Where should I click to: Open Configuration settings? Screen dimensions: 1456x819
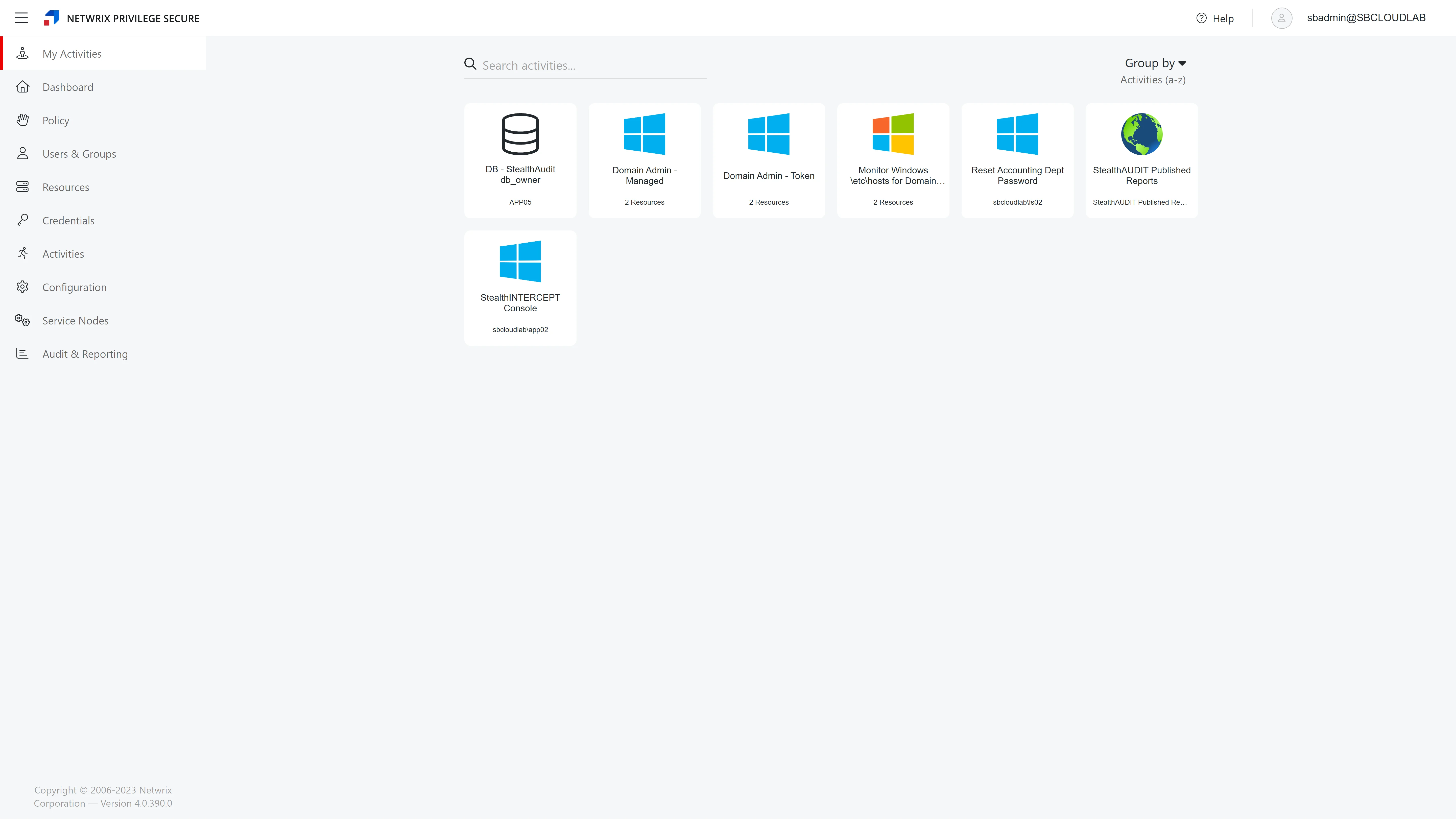75,287
